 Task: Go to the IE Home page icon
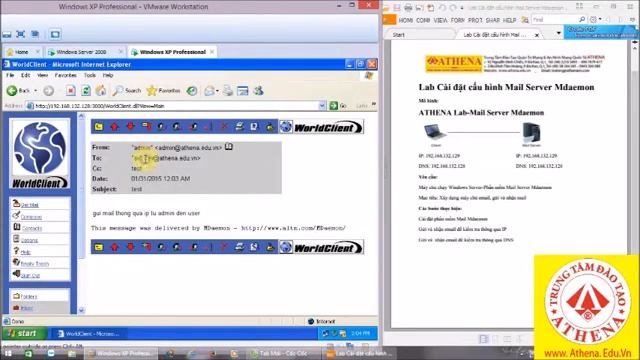pyautogui.click(x=100, y=91)
